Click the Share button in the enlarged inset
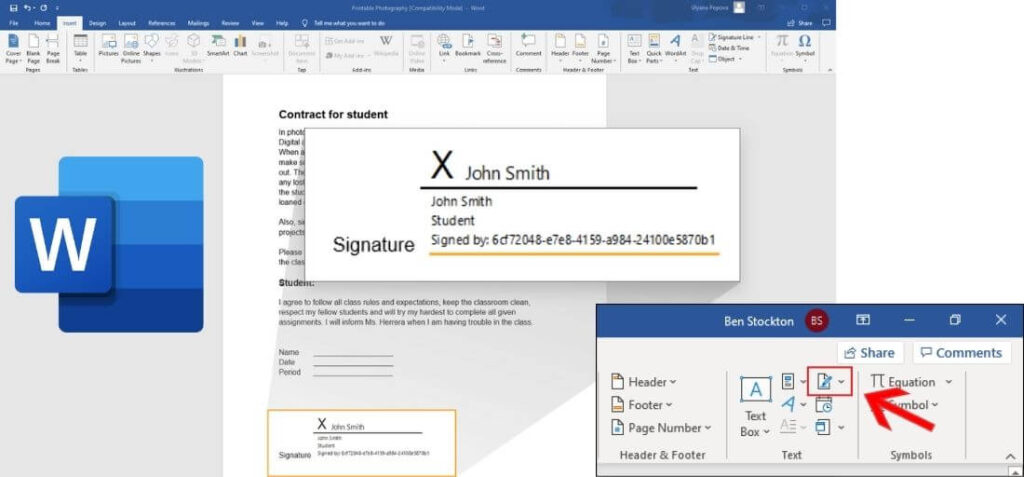Screen dimensions: 1024x477 point(868,352)
